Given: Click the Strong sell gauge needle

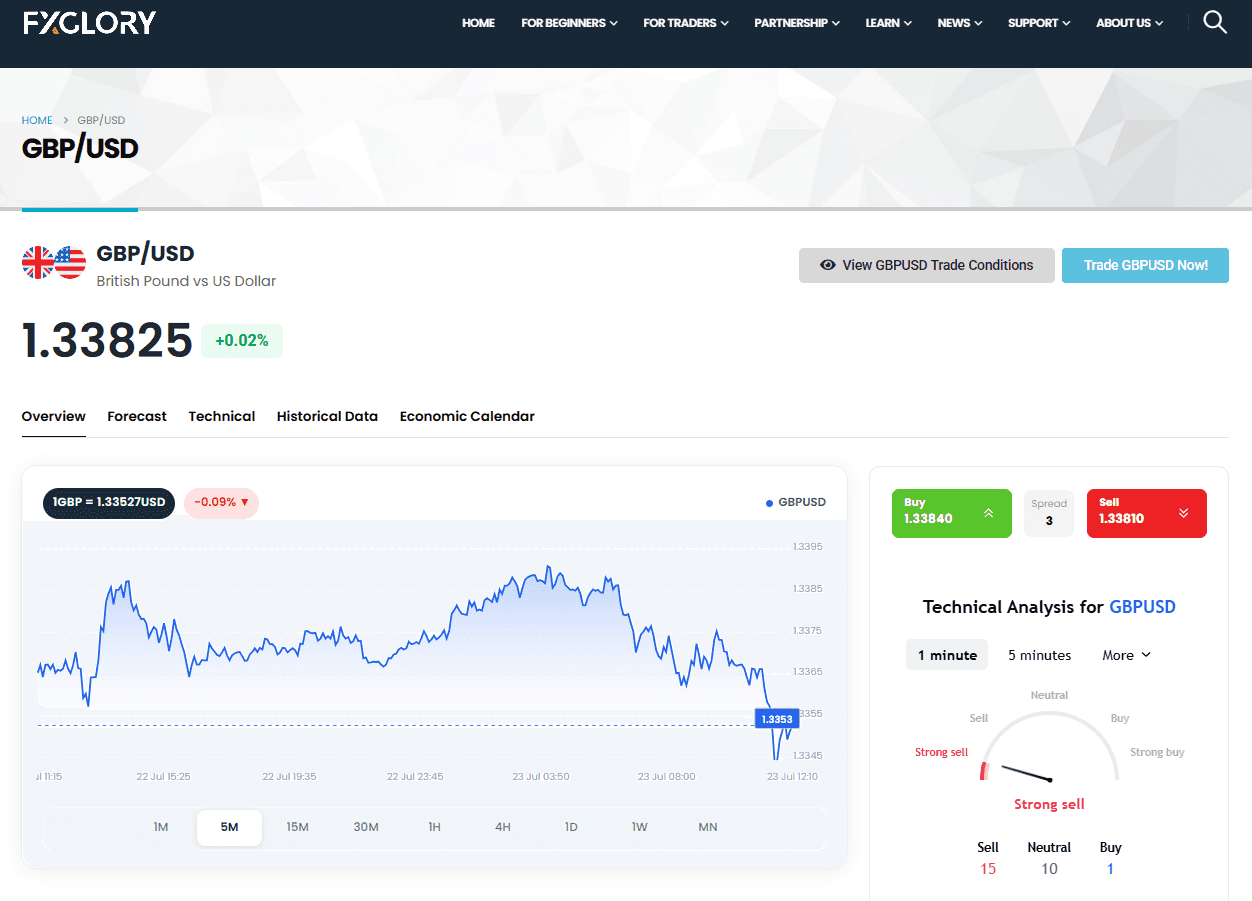Looking at the screenshot, I should pyautogui.click(x=1026, y=773).
